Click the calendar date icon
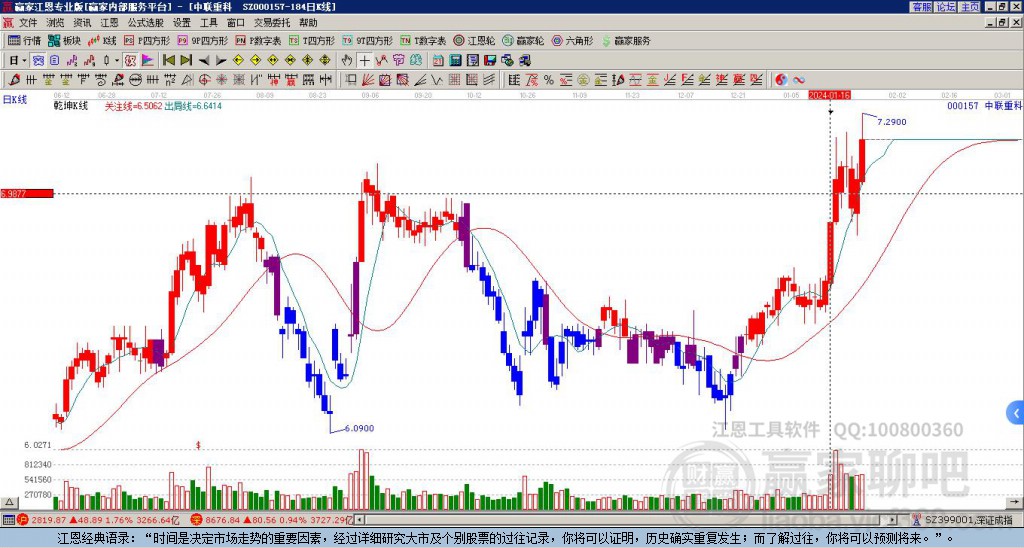The image size is (1024, 548). point(438,61)
